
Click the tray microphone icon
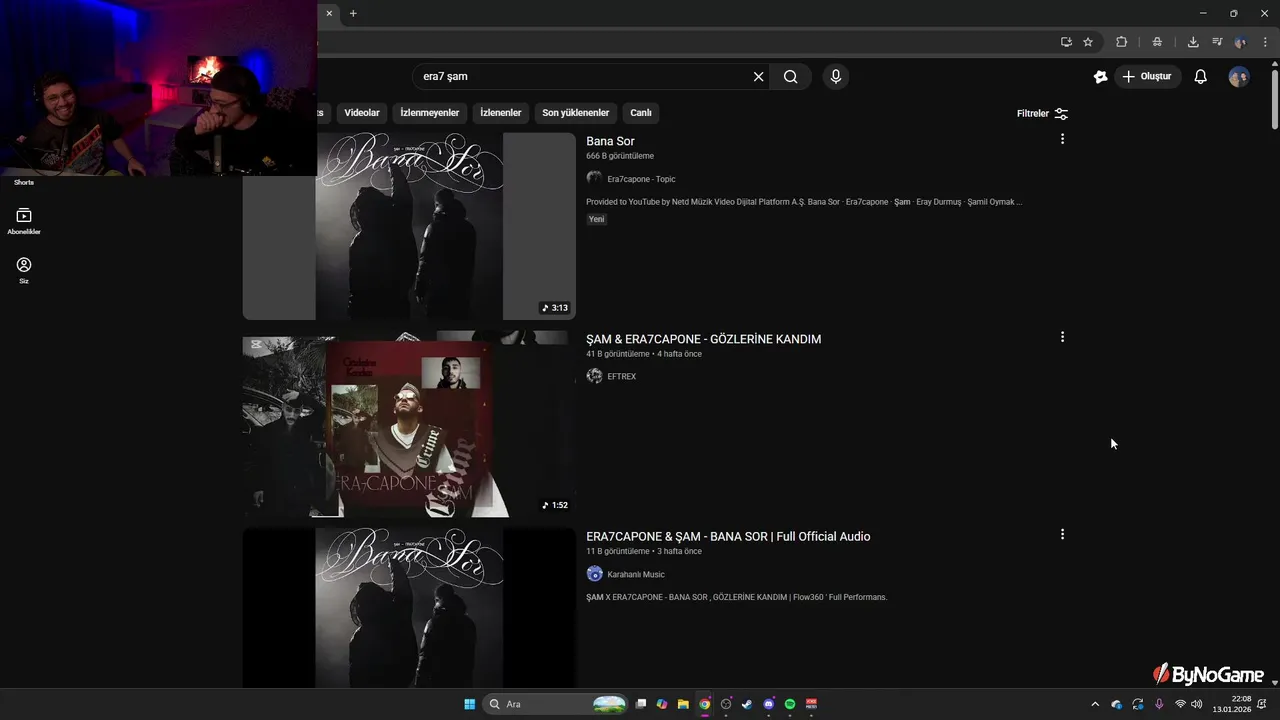point(1159,704)
